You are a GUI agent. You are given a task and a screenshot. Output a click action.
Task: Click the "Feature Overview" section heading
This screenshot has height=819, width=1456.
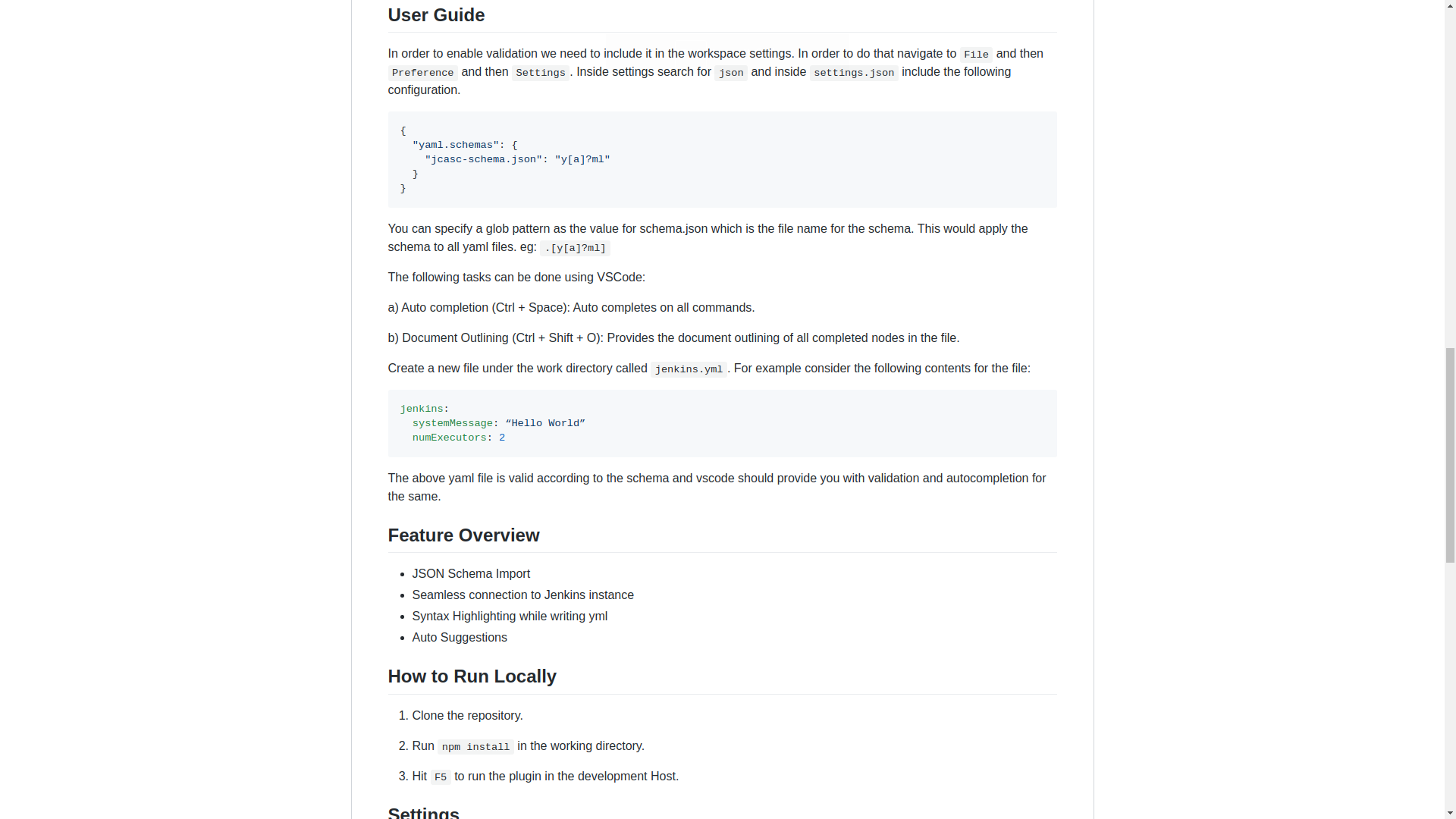(x=463, y=535)
